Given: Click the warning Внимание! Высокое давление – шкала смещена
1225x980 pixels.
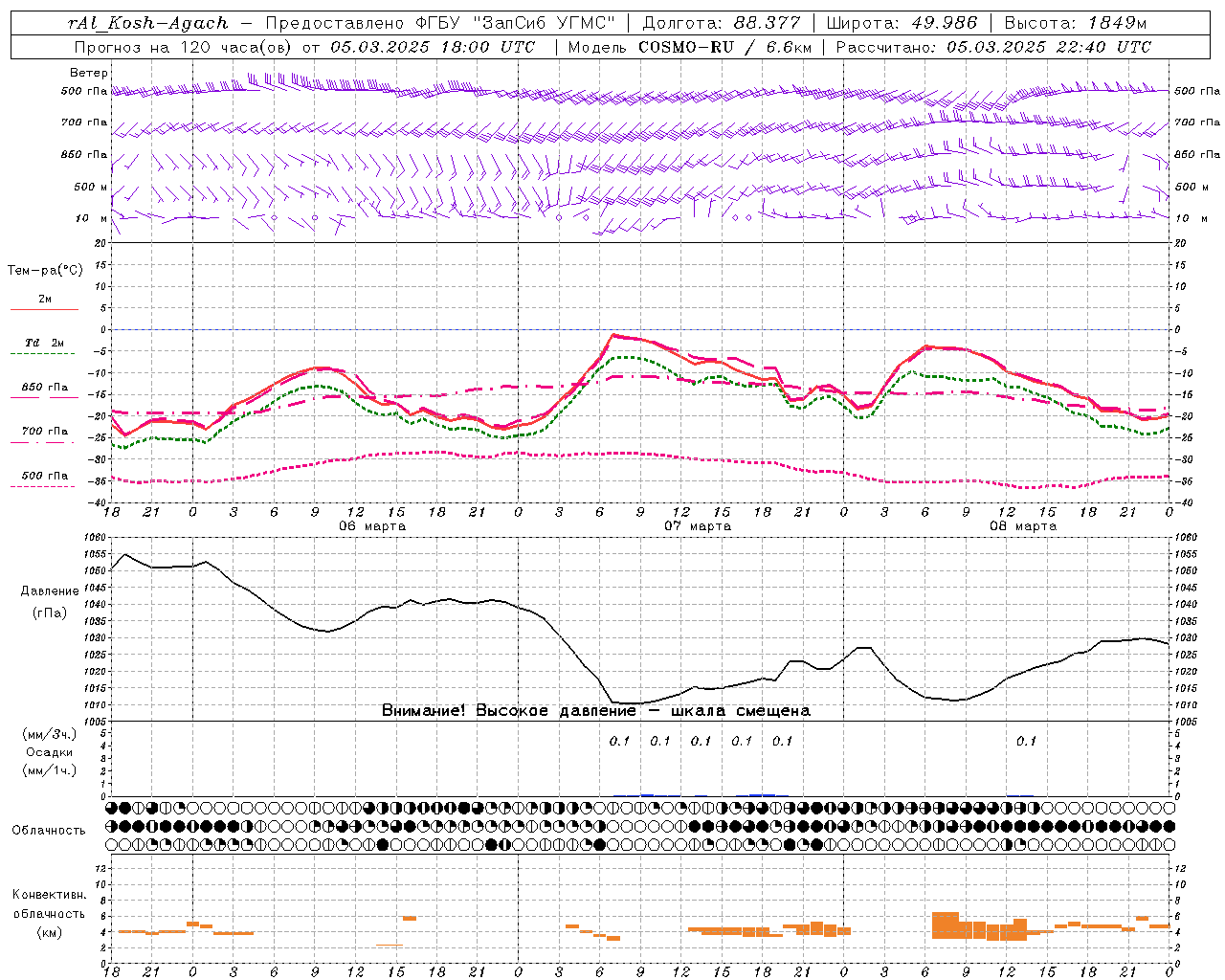Looking at the screenshot, I should (x=596, y=711).
